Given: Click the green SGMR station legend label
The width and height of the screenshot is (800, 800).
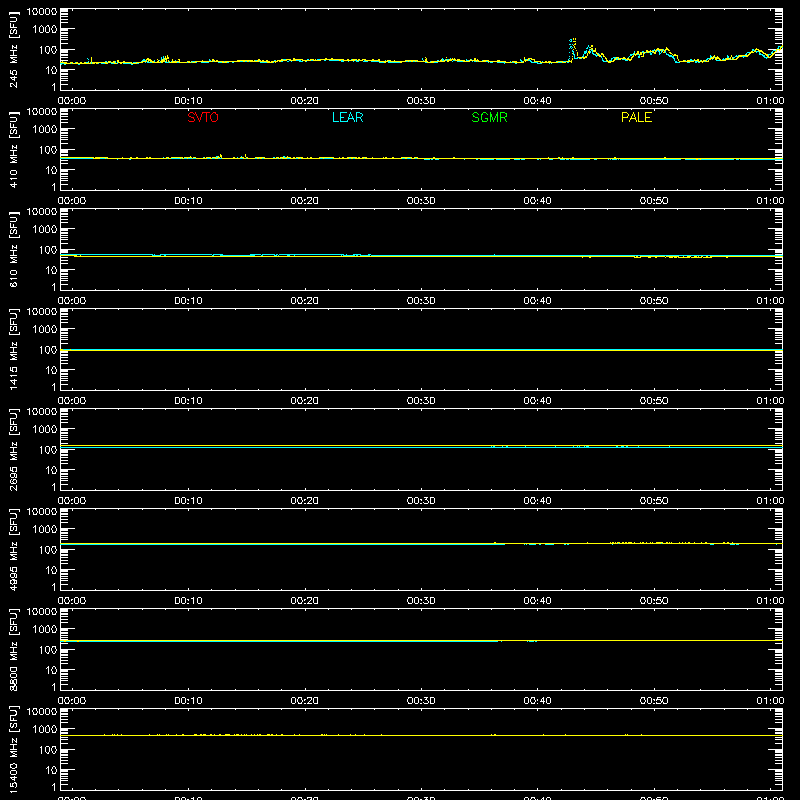Looking at the screenshot, I should pyautogui.click(x=489, y=117).
